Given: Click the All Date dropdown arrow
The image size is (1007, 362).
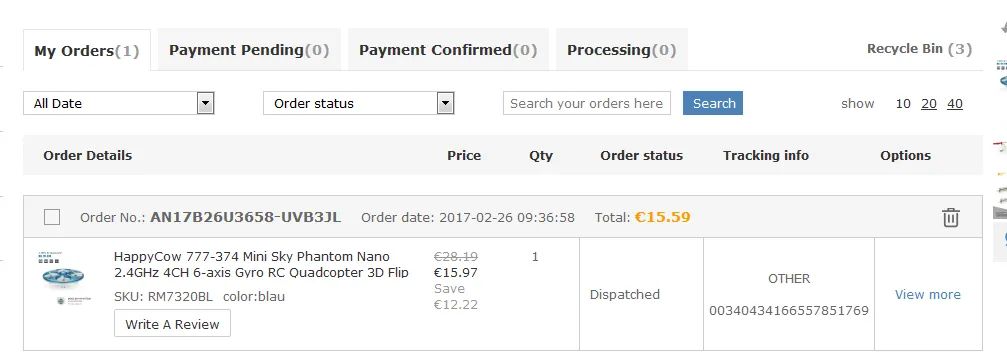Looking at the screenshot, I should pos(206,103).
